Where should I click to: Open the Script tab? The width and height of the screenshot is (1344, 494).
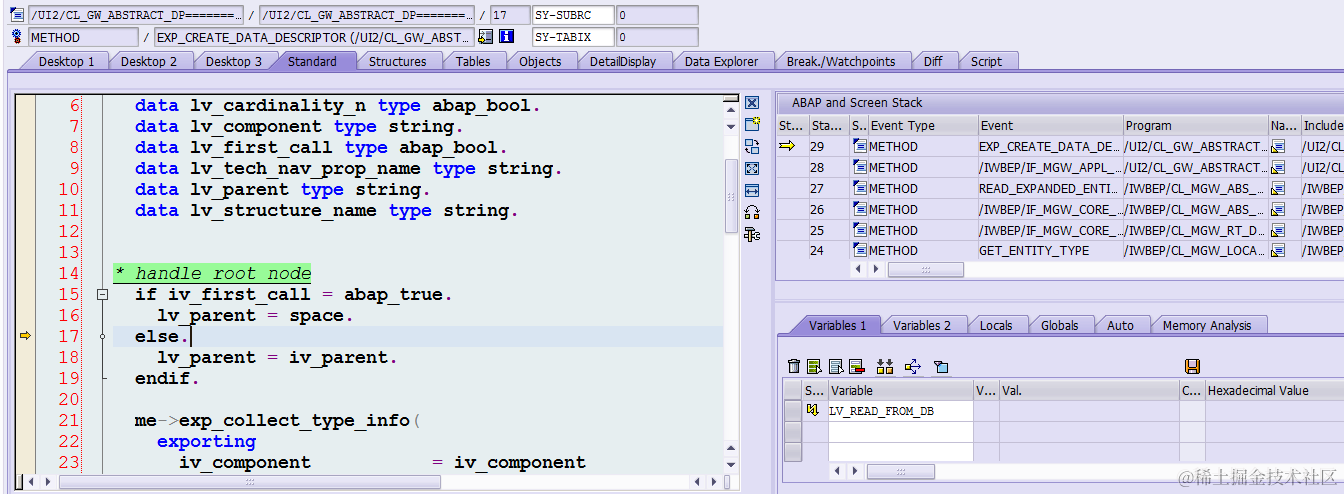pyautogui.click(x=986, y=61)
